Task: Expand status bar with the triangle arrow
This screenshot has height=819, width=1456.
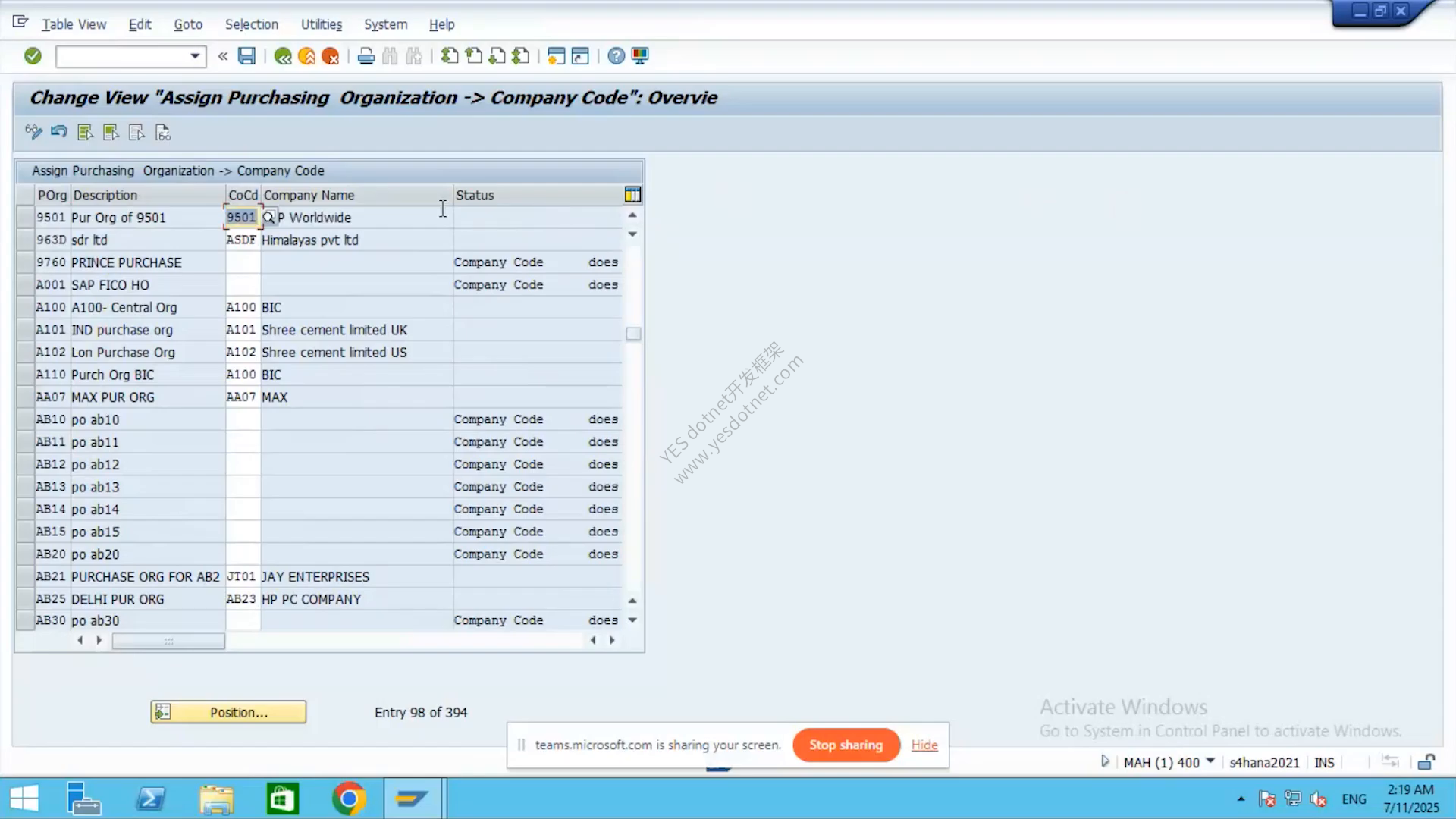Action: [1105, 761]
